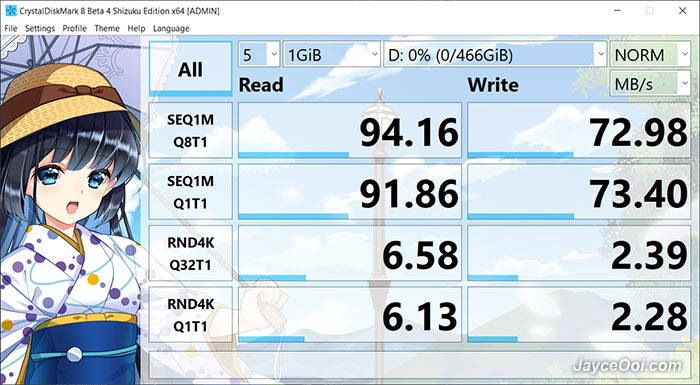Start the RND4K Q1T1 benchmark
This screenshot has width=700, height=385.
tap(190, 315)
